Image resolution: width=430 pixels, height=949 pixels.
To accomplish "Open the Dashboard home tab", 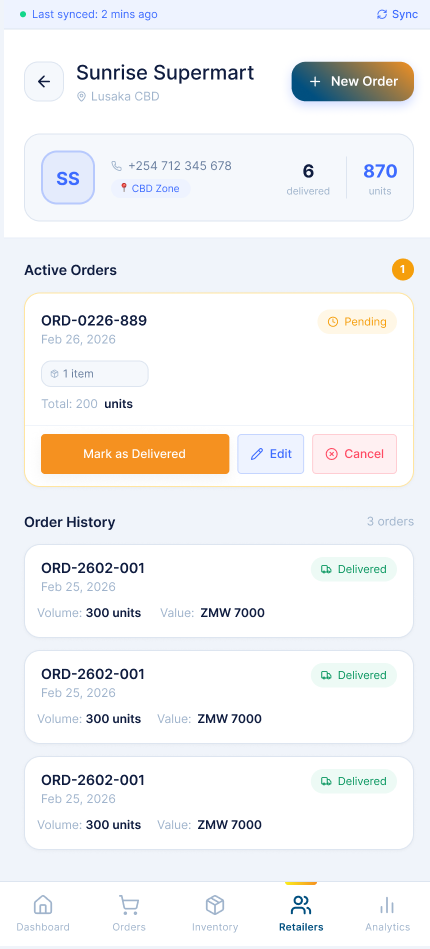I will [x=43, y=913].
